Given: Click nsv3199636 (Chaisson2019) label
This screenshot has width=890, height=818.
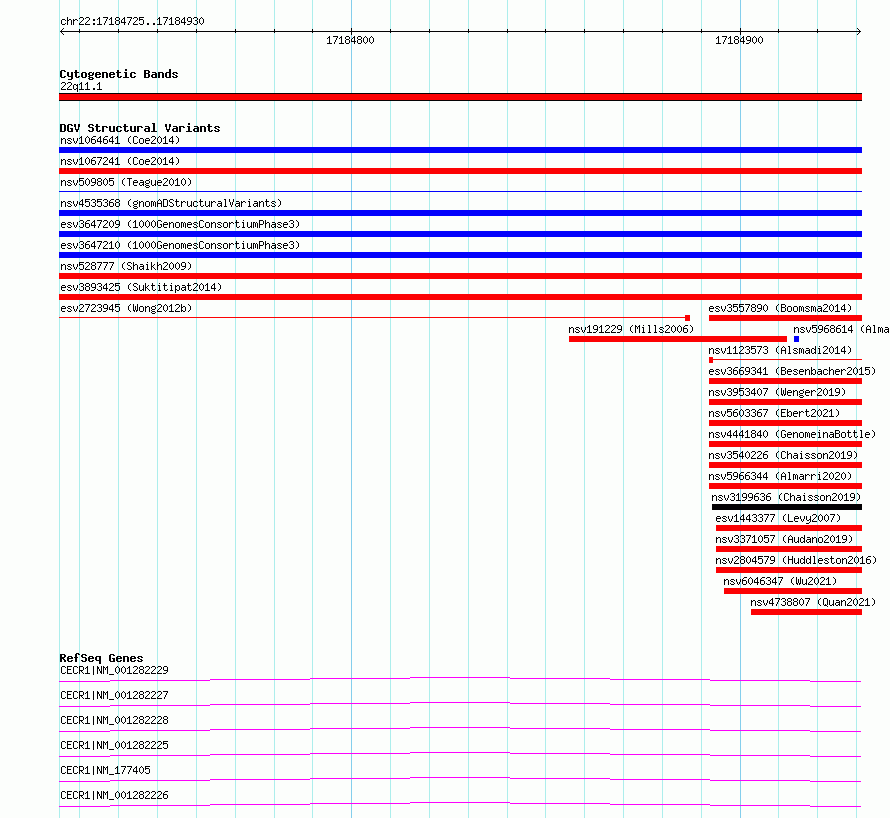Looking at the screenshot, I should coord(786,497).
